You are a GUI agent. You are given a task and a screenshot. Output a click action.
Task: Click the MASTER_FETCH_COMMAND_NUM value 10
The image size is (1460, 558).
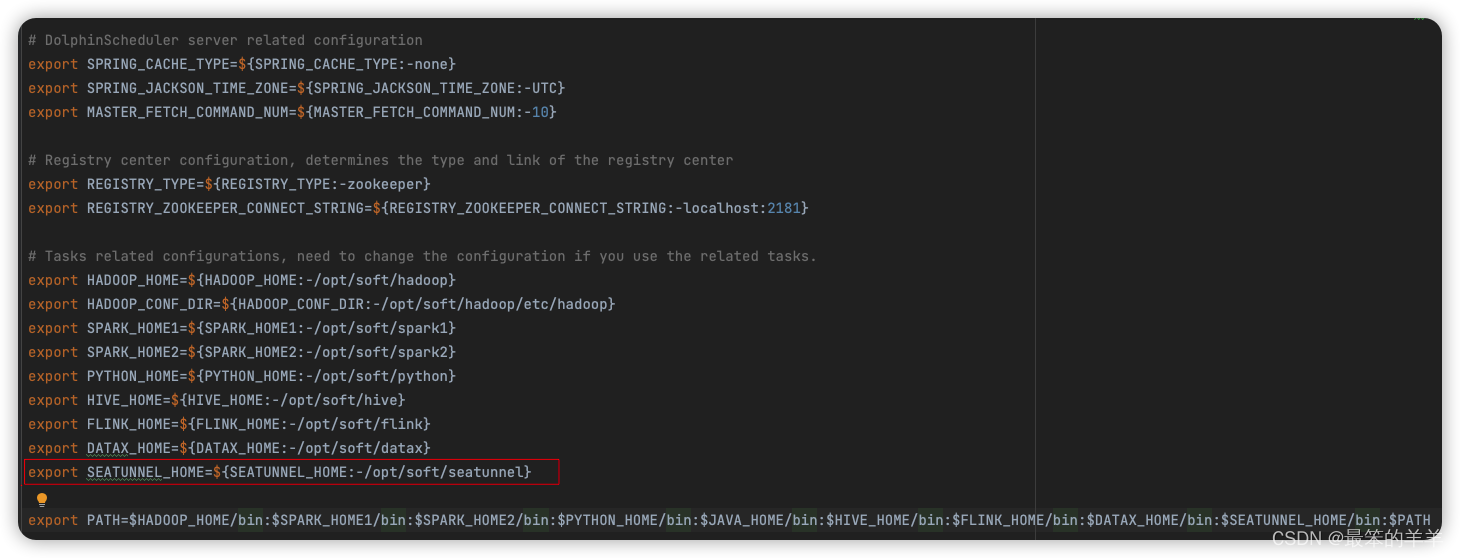pyautogui.click(x=540, y=112)
